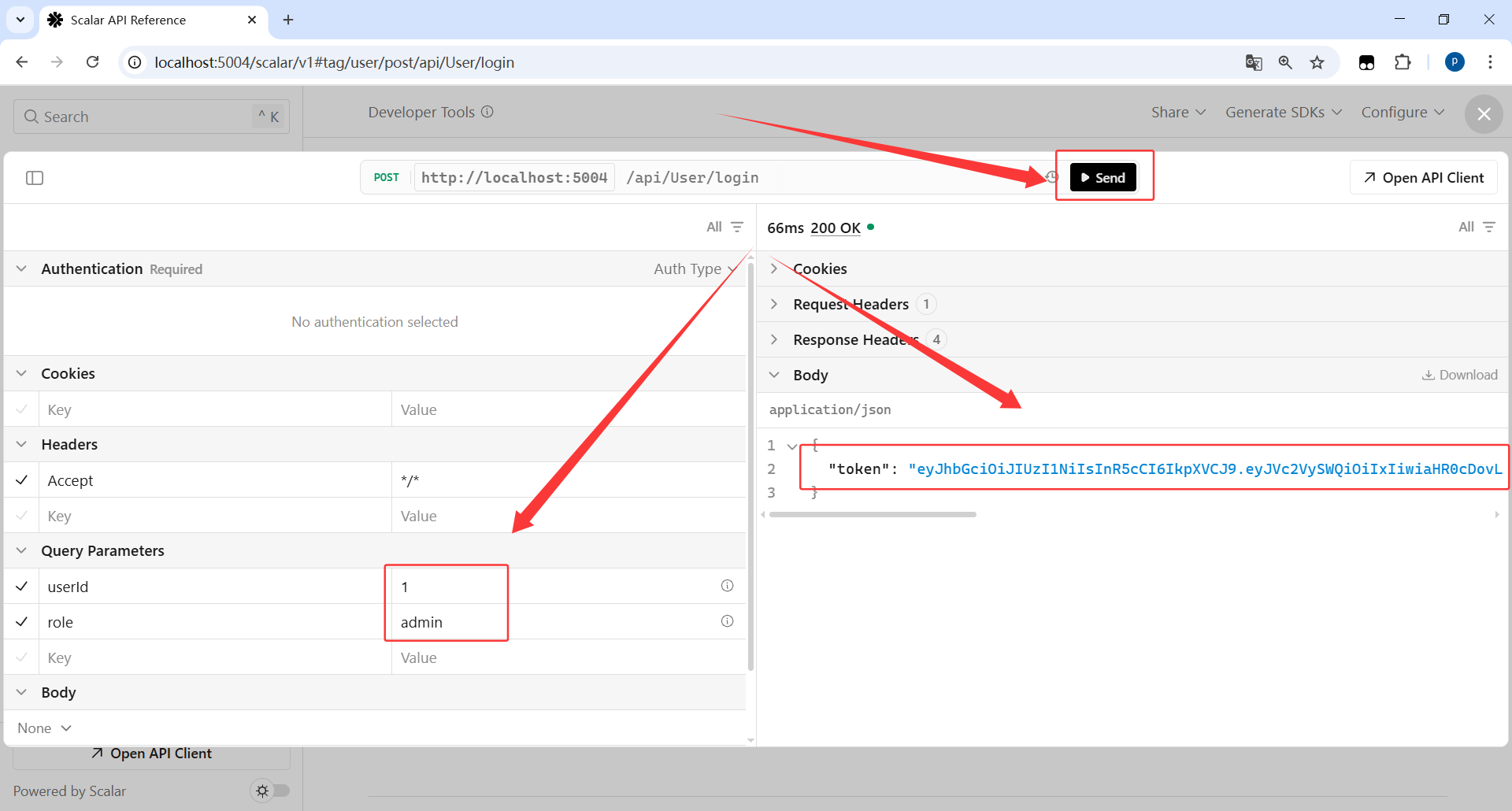Click the 200 OK status link

(836, 228)
